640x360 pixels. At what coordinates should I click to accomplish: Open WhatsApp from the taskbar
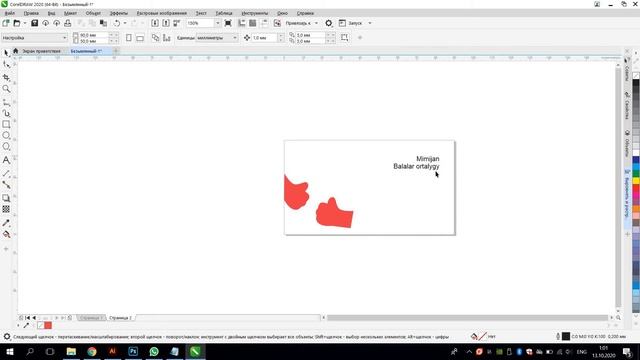[x=154, y=351]
